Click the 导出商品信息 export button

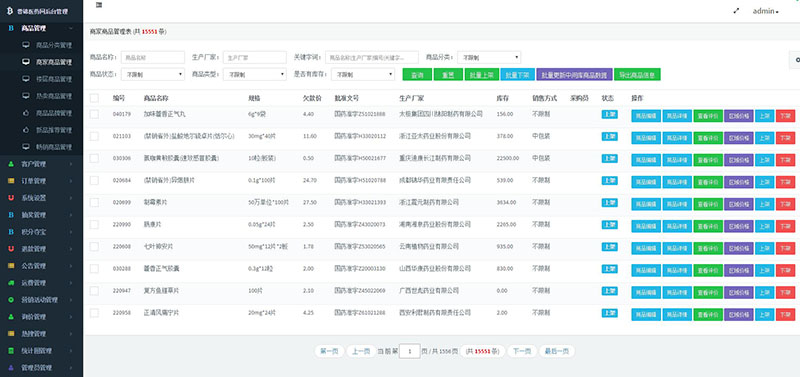pyautogui.click(x=637, y=74)
